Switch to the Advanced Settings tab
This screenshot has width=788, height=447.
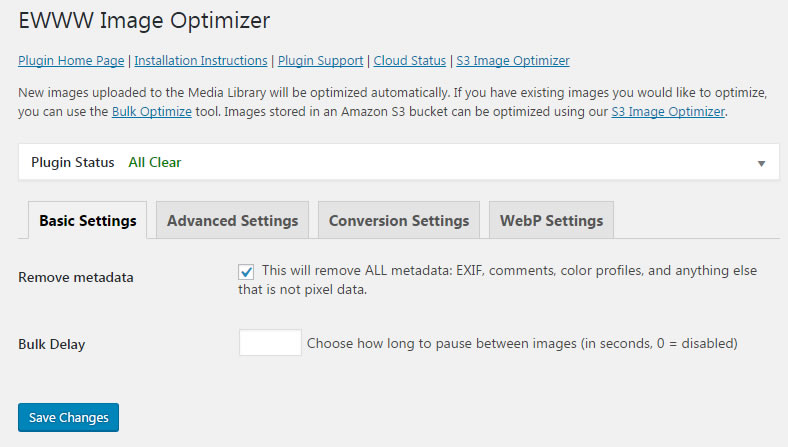[232, 220]
